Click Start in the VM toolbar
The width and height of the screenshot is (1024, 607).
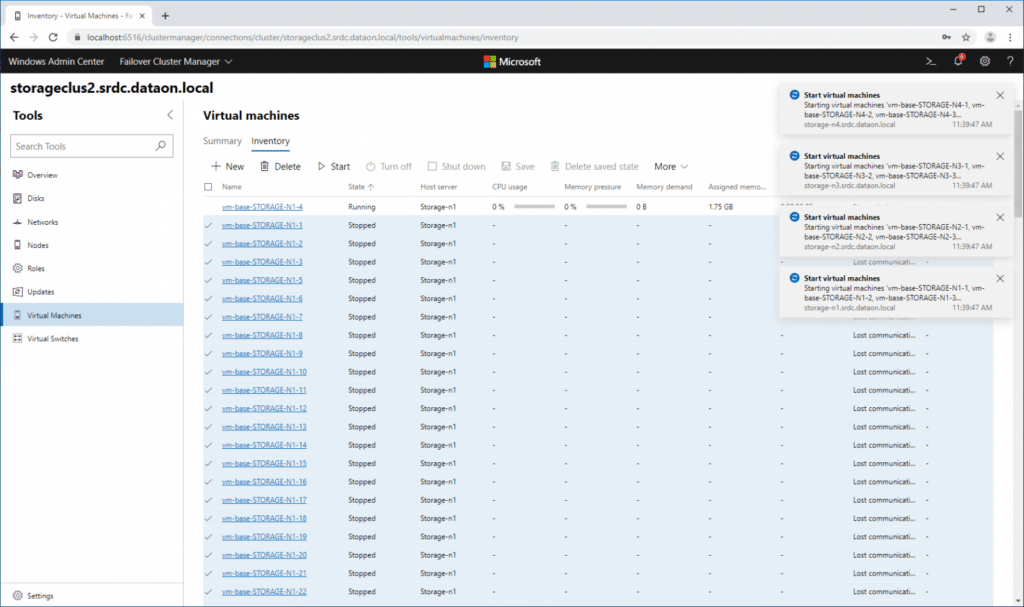pyautogui.click(x=334, y=167)
